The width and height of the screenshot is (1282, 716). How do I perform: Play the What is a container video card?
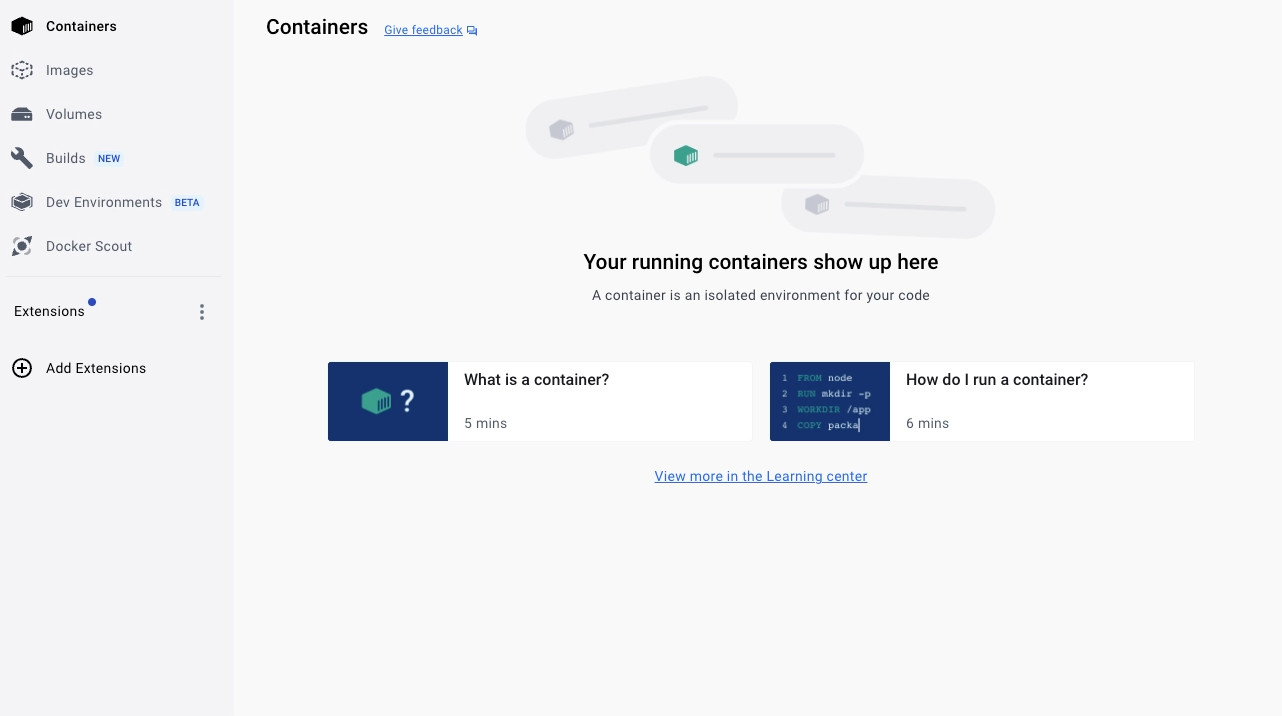[540, 401]
